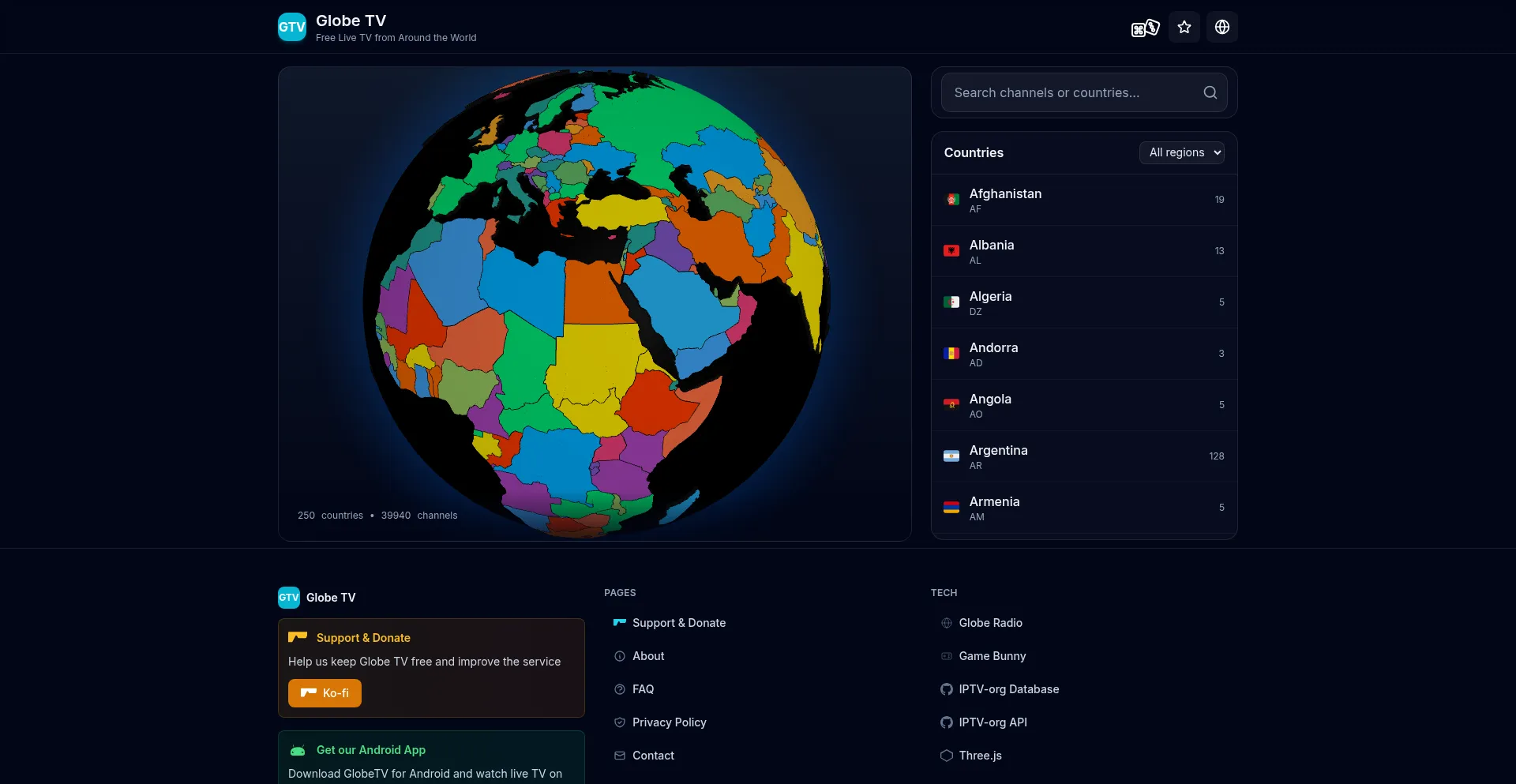
Task: Open favorites with the star icon
Action: pyautogui.click(x=1184, y=28)
